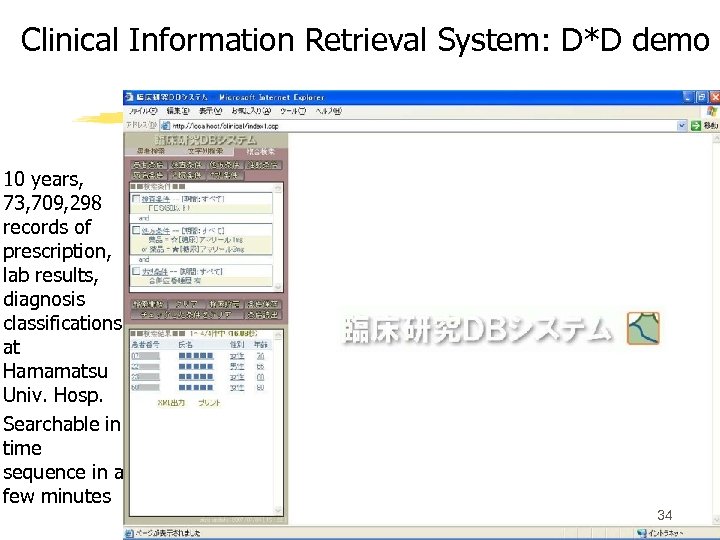Click the 患者番号 column header
720x540 pixels.
(x=146, y=344)
